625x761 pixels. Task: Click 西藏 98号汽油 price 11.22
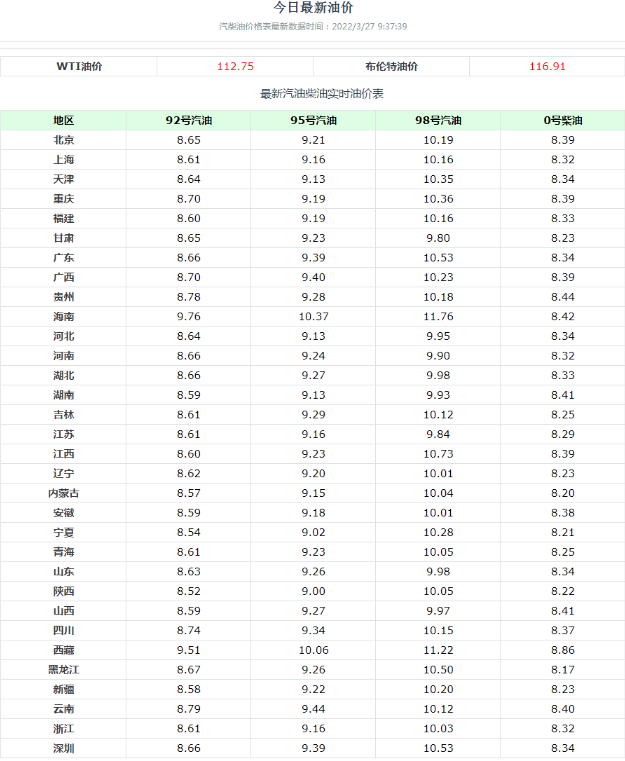(x=438, y=650)
